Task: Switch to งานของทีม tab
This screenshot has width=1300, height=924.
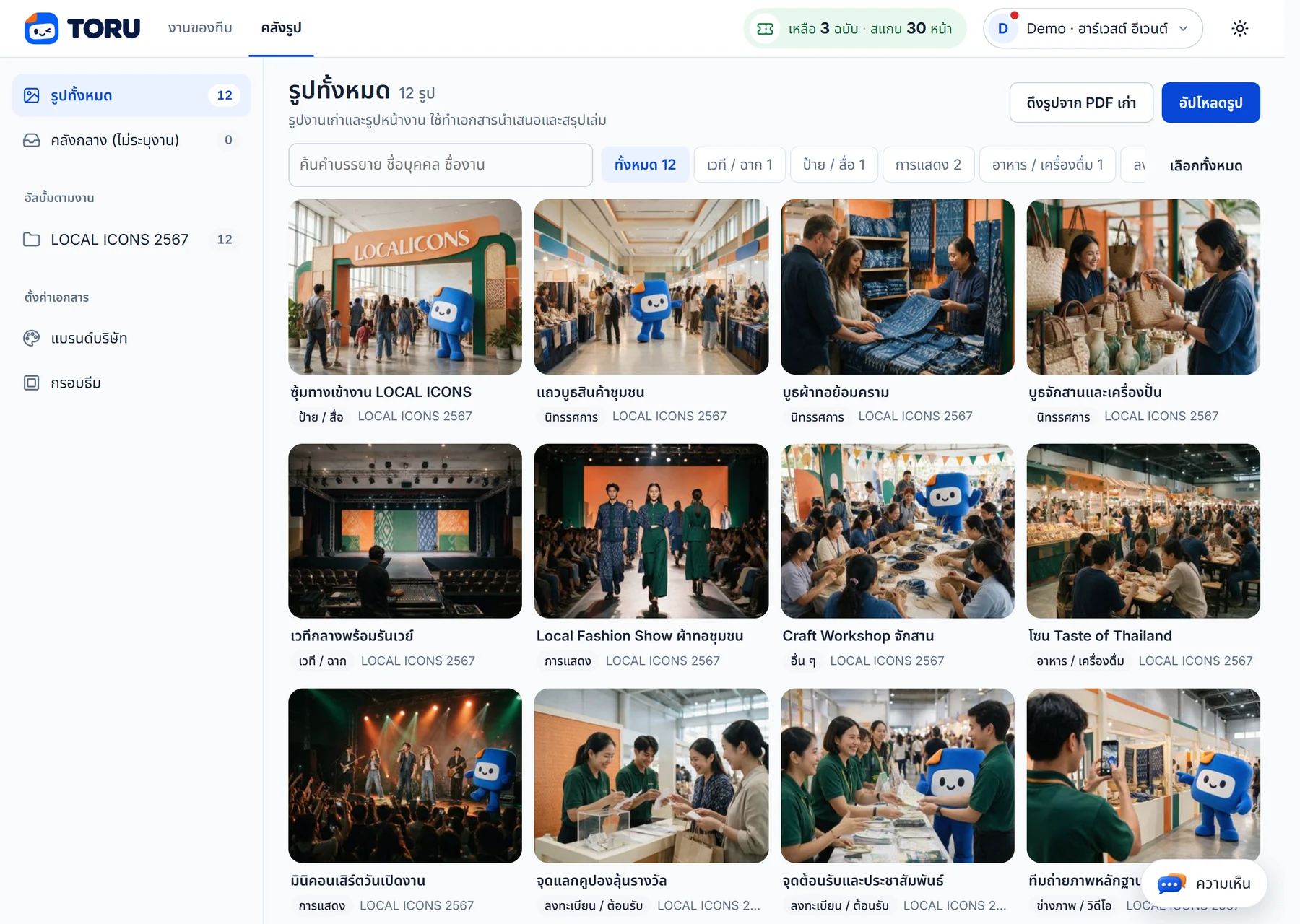Action: [200, 28]
